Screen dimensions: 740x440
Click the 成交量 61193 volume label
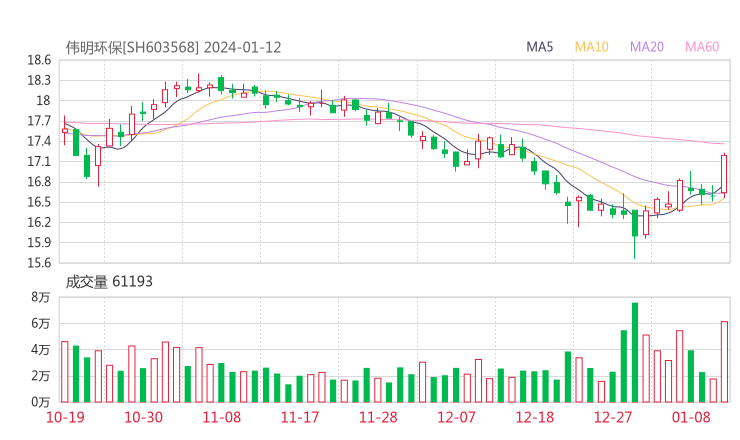click(109, 282)
